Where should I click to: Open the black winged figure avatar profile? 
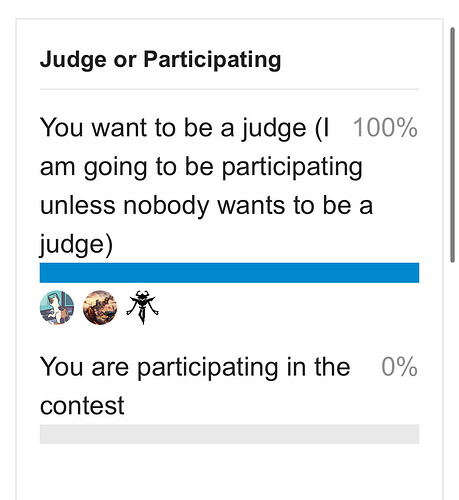(142, 307)
